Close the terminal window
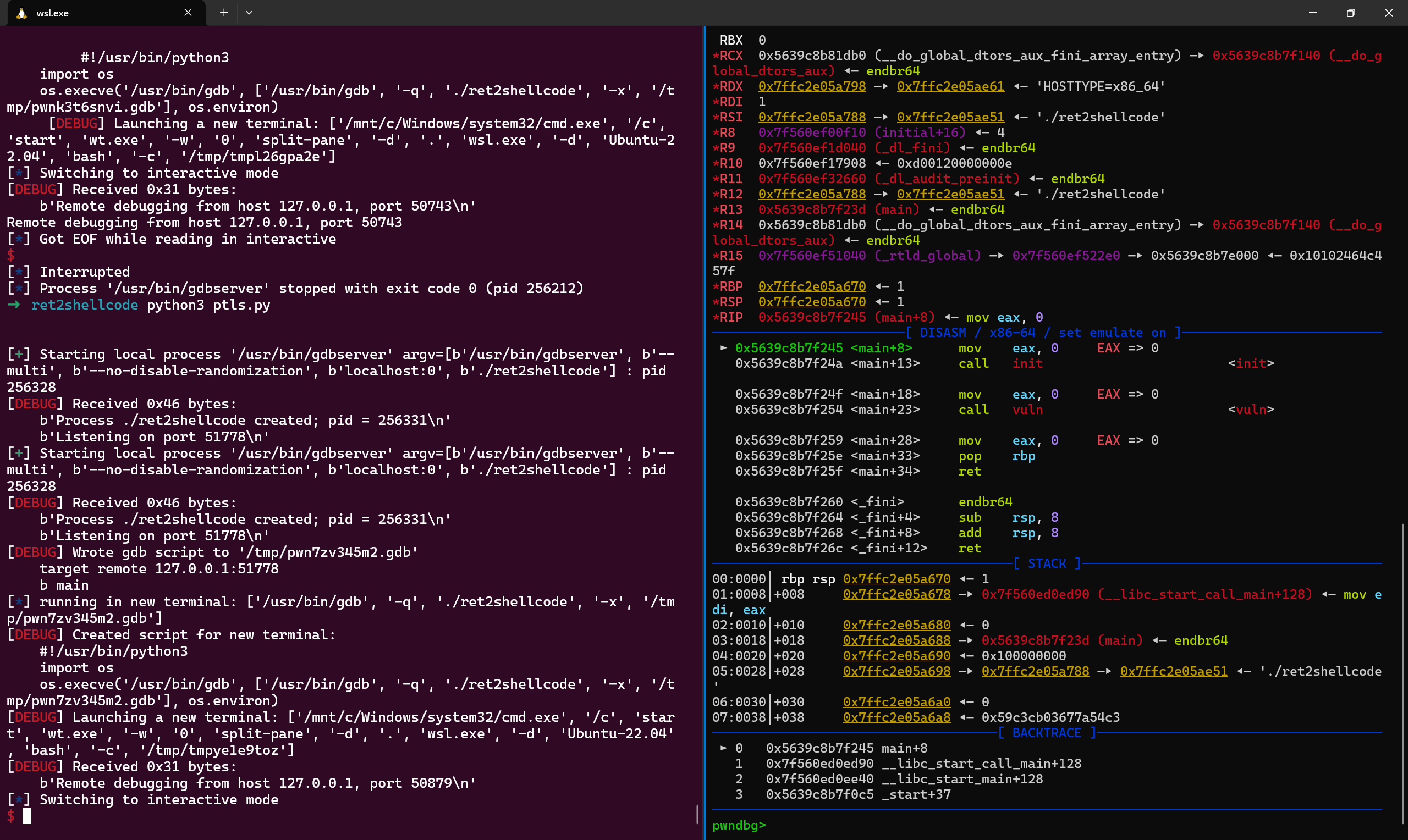 pyautogui.click(x=1388, y=13)
